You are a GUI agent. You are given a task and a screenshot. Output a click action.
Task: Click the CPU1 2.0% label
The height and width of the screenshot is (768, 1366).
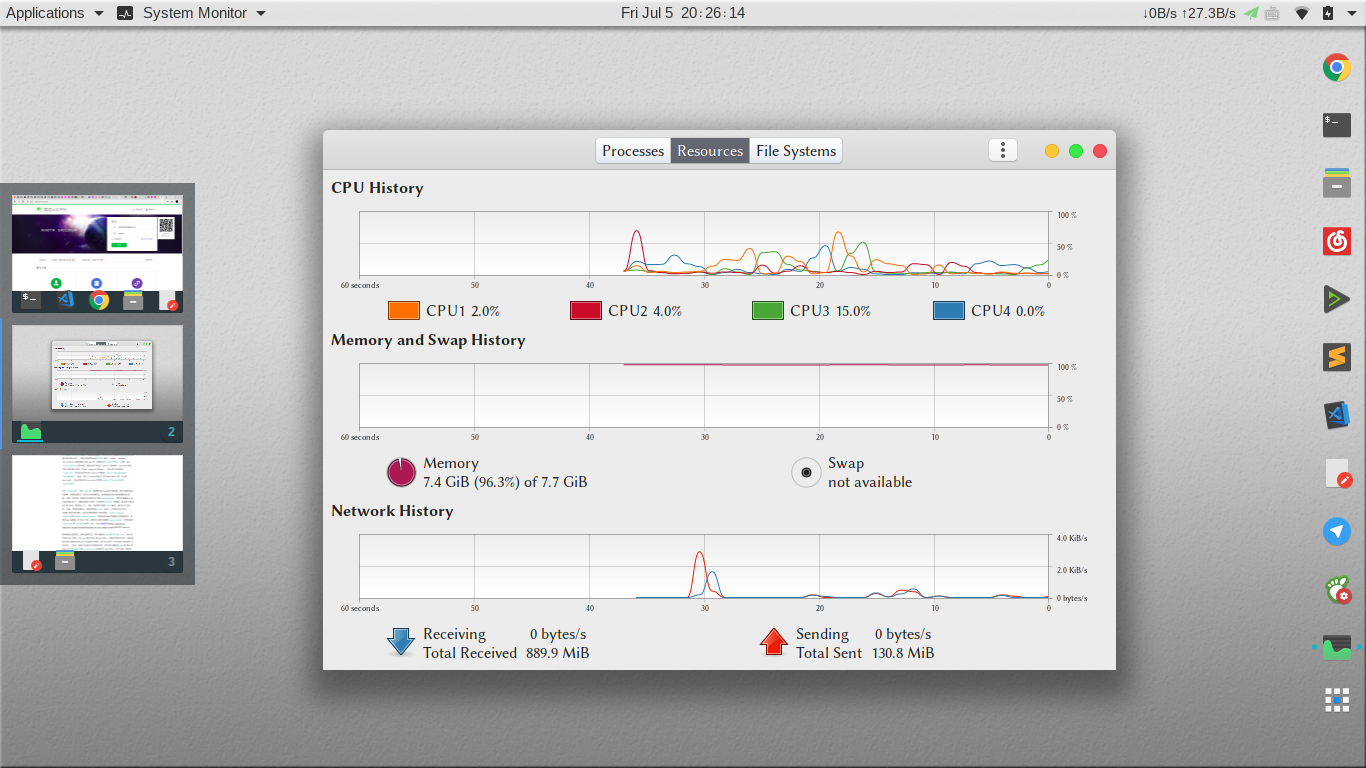click(x=463, y=311)
